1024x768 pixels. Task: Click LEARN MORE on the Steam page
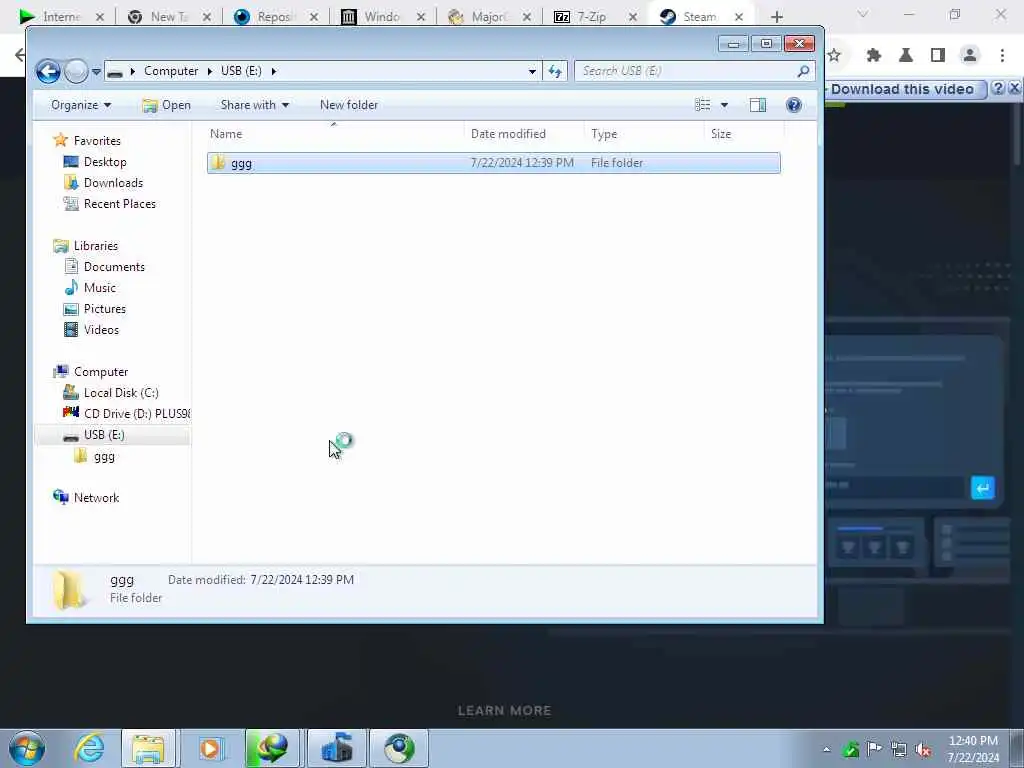click(504, 711)
